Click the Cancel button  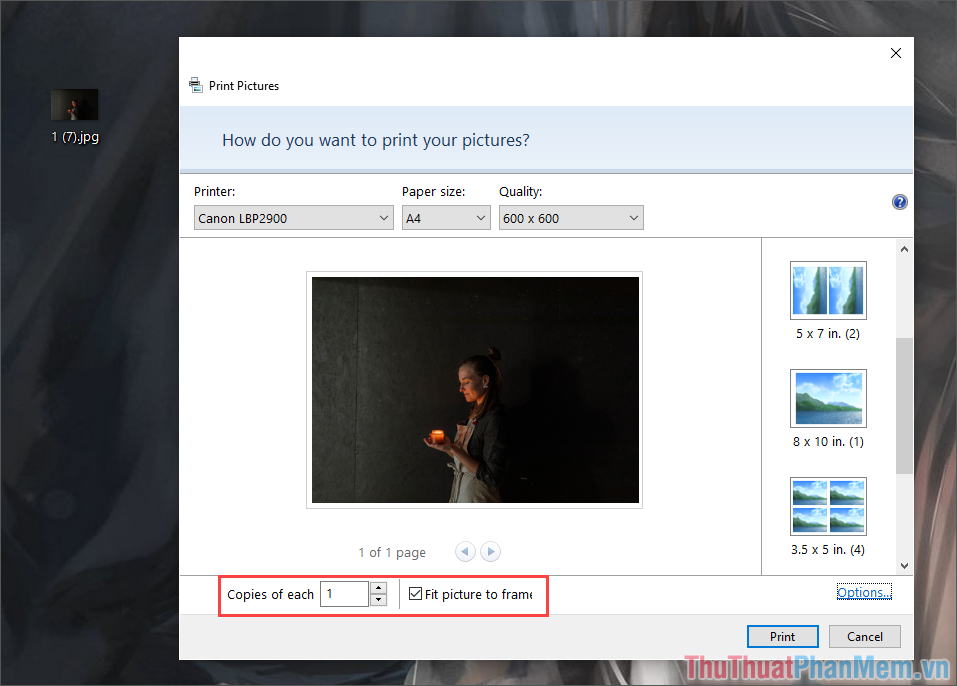click(865, 637)
